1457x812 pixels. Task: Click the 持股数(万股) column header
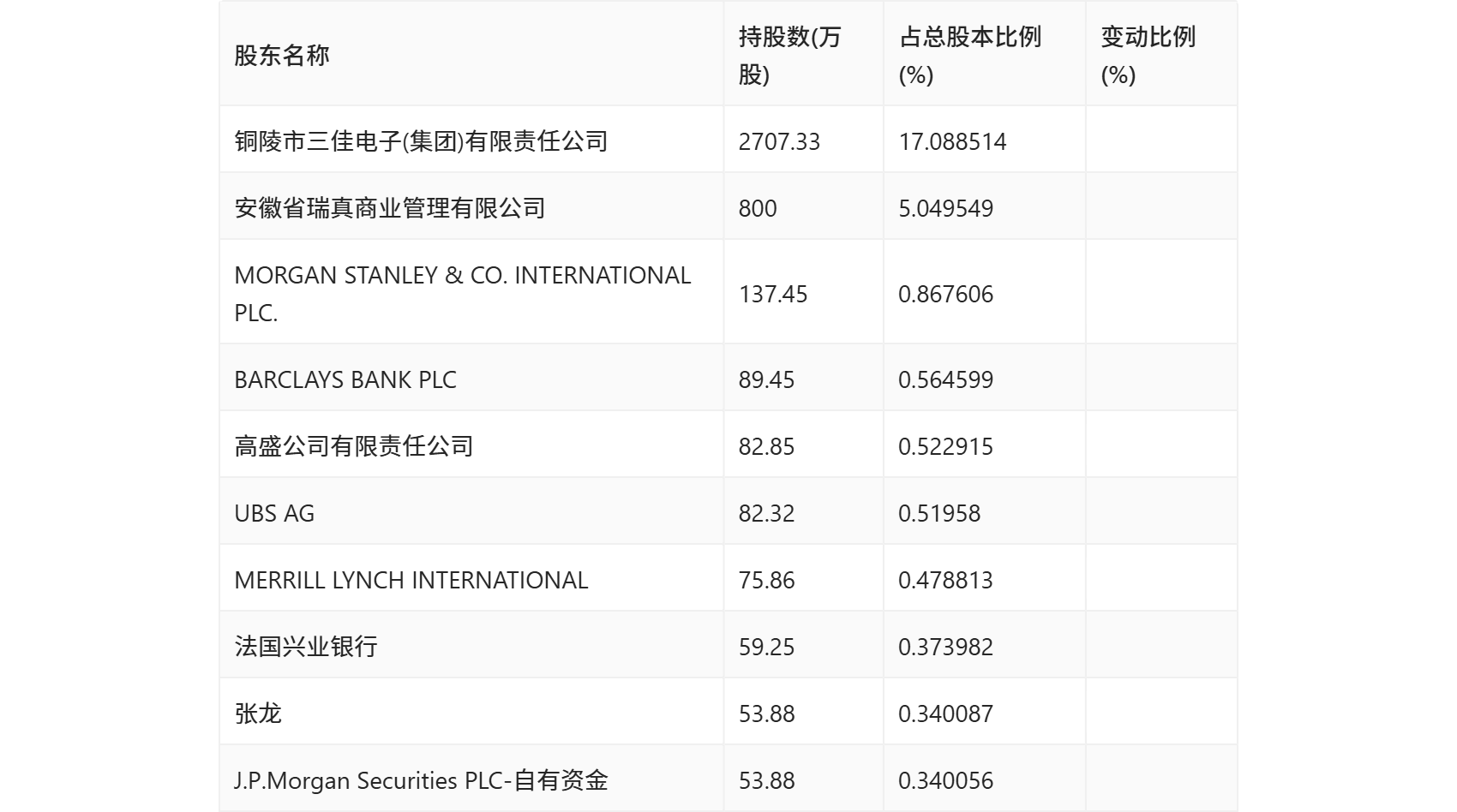coord(789,56)
